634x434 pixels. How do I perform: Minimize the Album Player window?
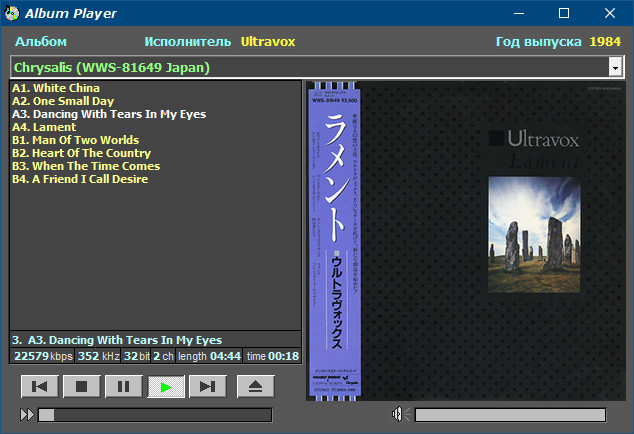(x=519, y=13)
